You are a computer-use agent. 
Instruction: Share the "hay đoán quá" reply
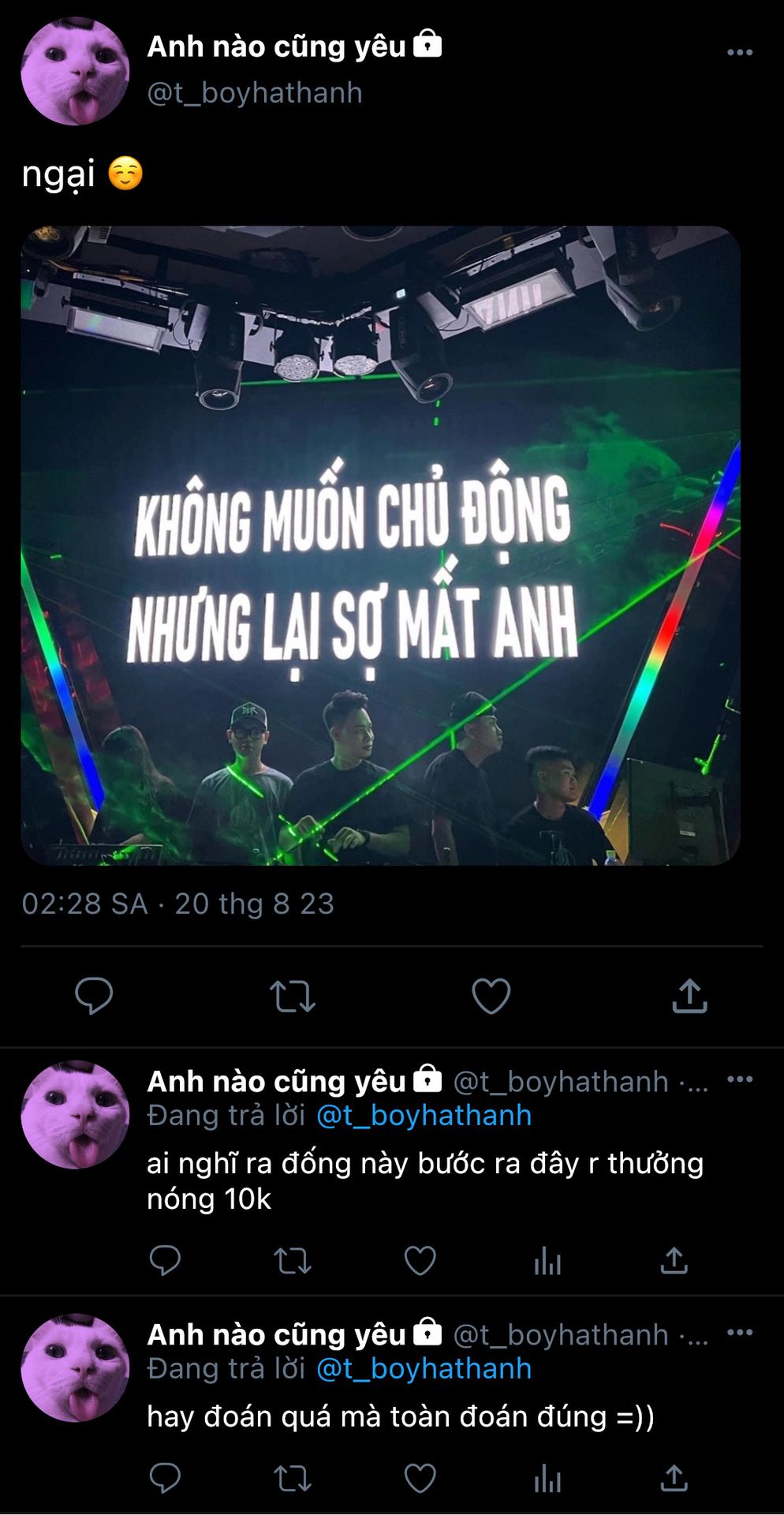pyautogui.click(x=674, y=1478)
